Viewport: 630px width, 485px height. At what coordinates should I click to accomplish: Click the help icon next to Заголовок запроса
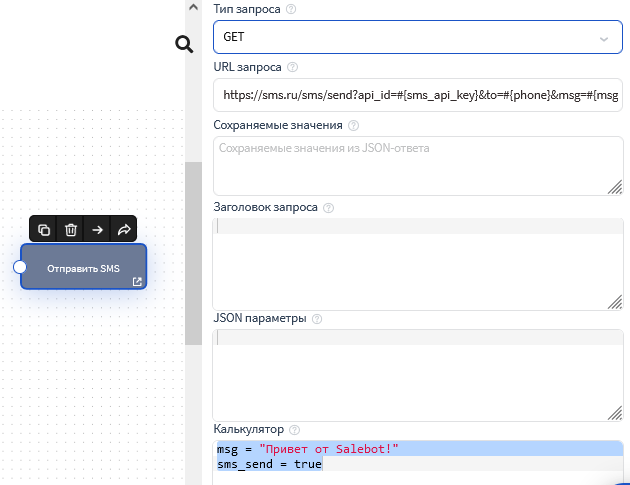(x=328, y=208)
